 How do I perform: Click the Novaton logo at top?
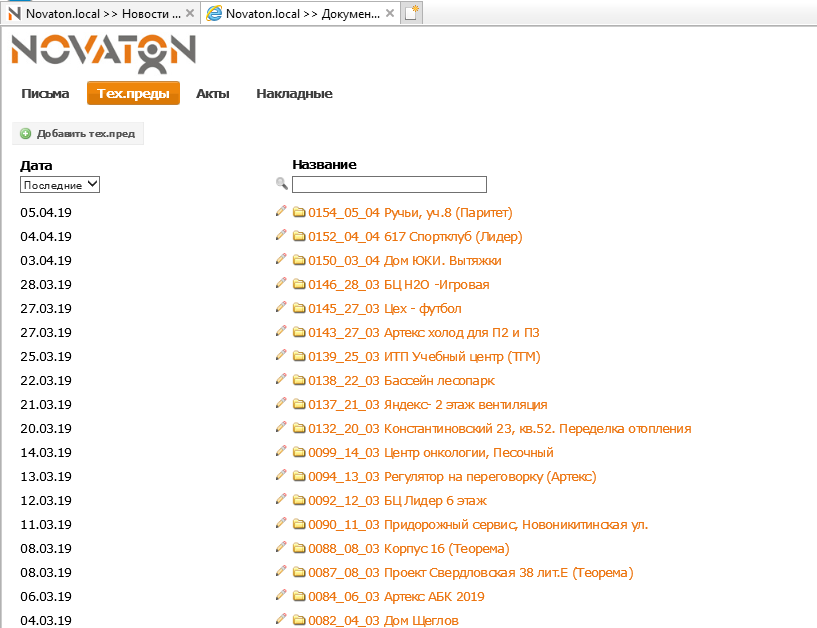[103, 53]
